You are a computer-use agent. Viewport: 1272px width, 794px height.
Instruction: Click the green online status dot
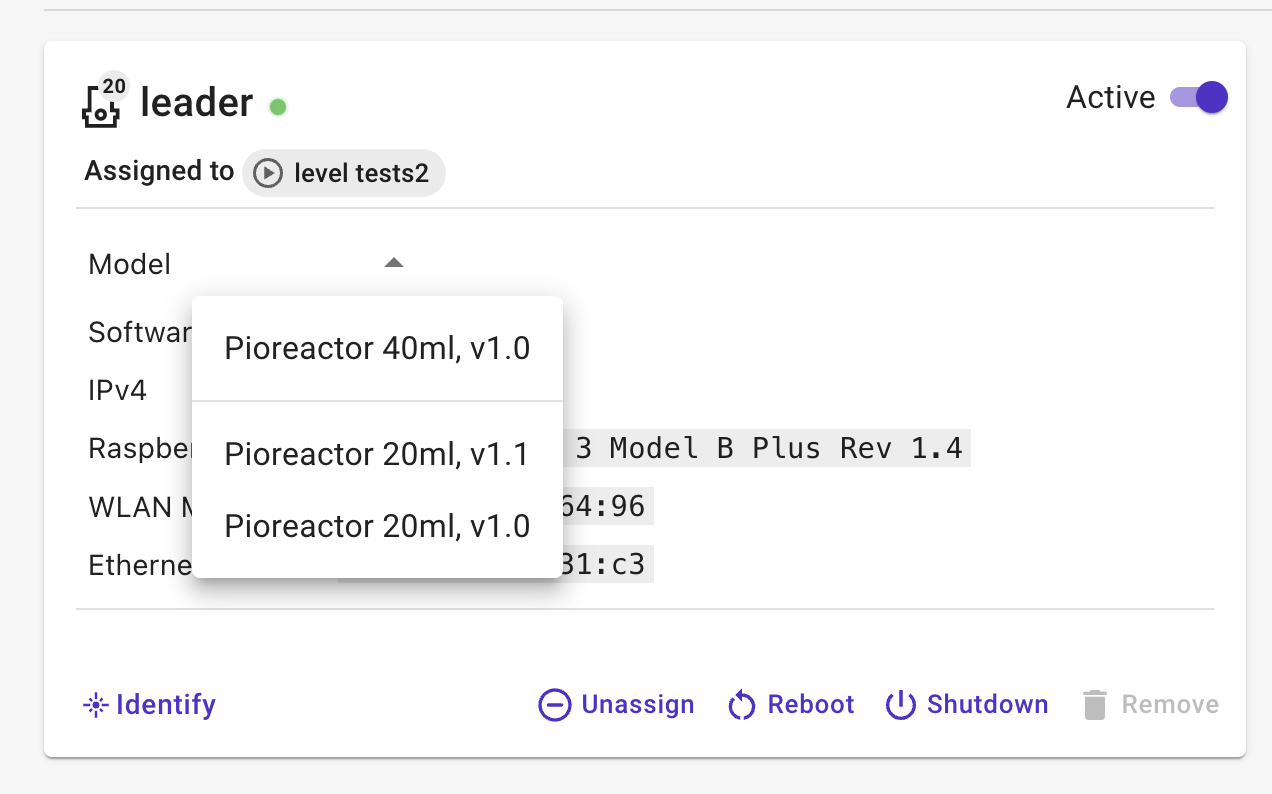(x=278, y=106)
